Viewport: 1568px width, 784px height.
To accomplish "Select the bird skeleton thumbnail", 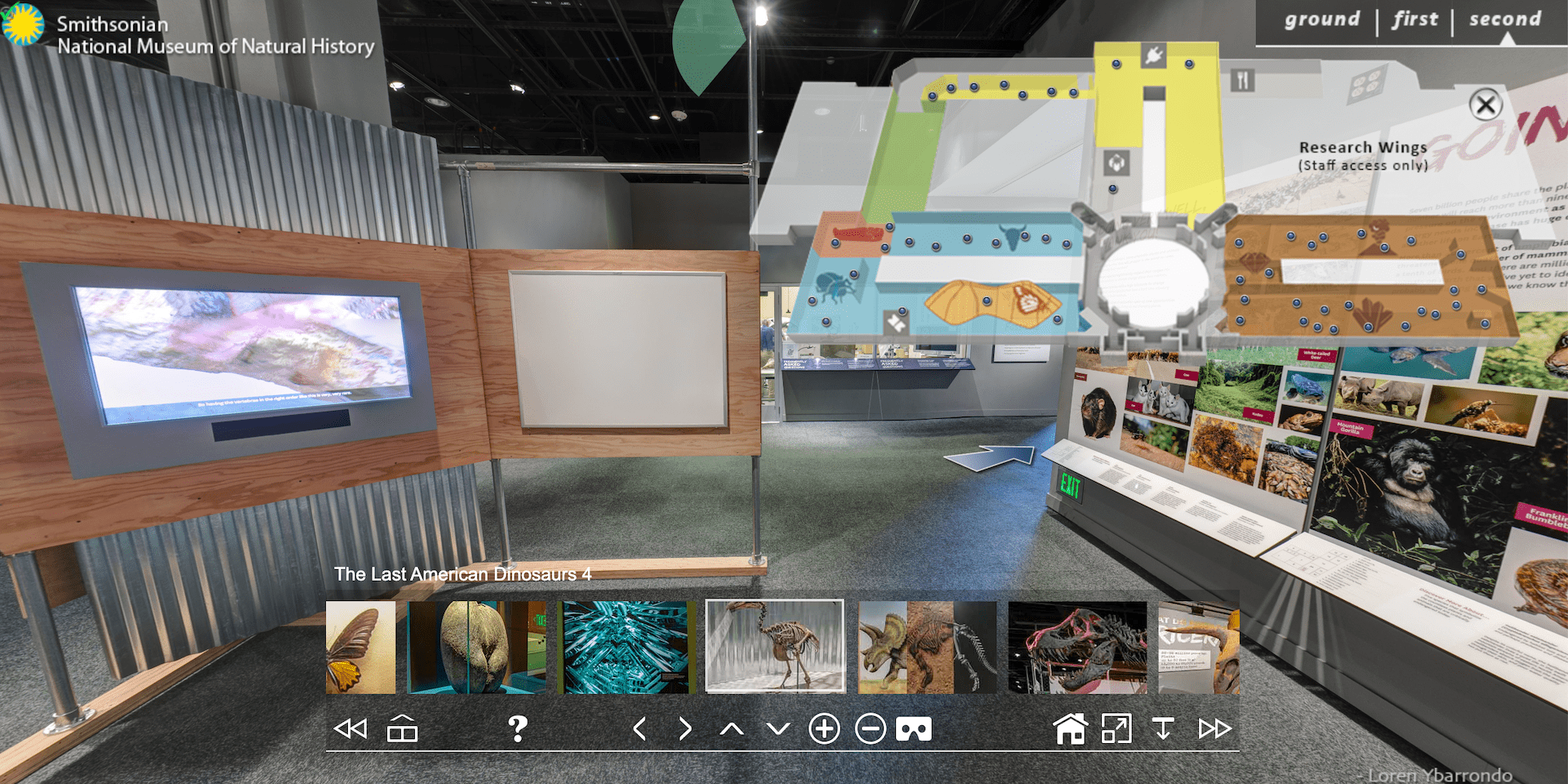I will tap(775, 646).
